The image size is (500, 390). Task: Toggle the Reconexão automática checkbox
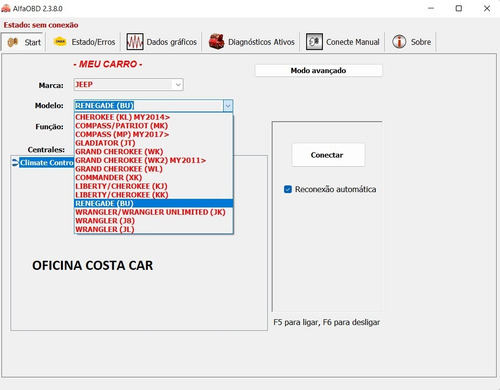pos(288,189)
